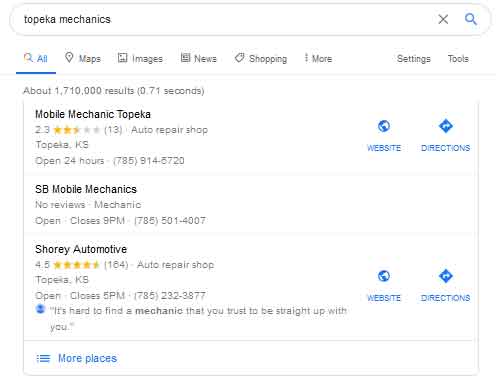Open the Settings menu
Image resolution: width=496 pixels, height=387 pixels.
tap(414, 59)
